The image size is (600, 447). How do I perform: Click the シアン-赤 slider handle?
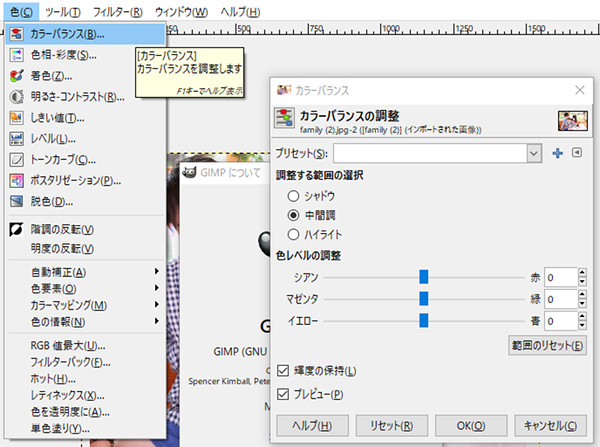tap(424, 277)
